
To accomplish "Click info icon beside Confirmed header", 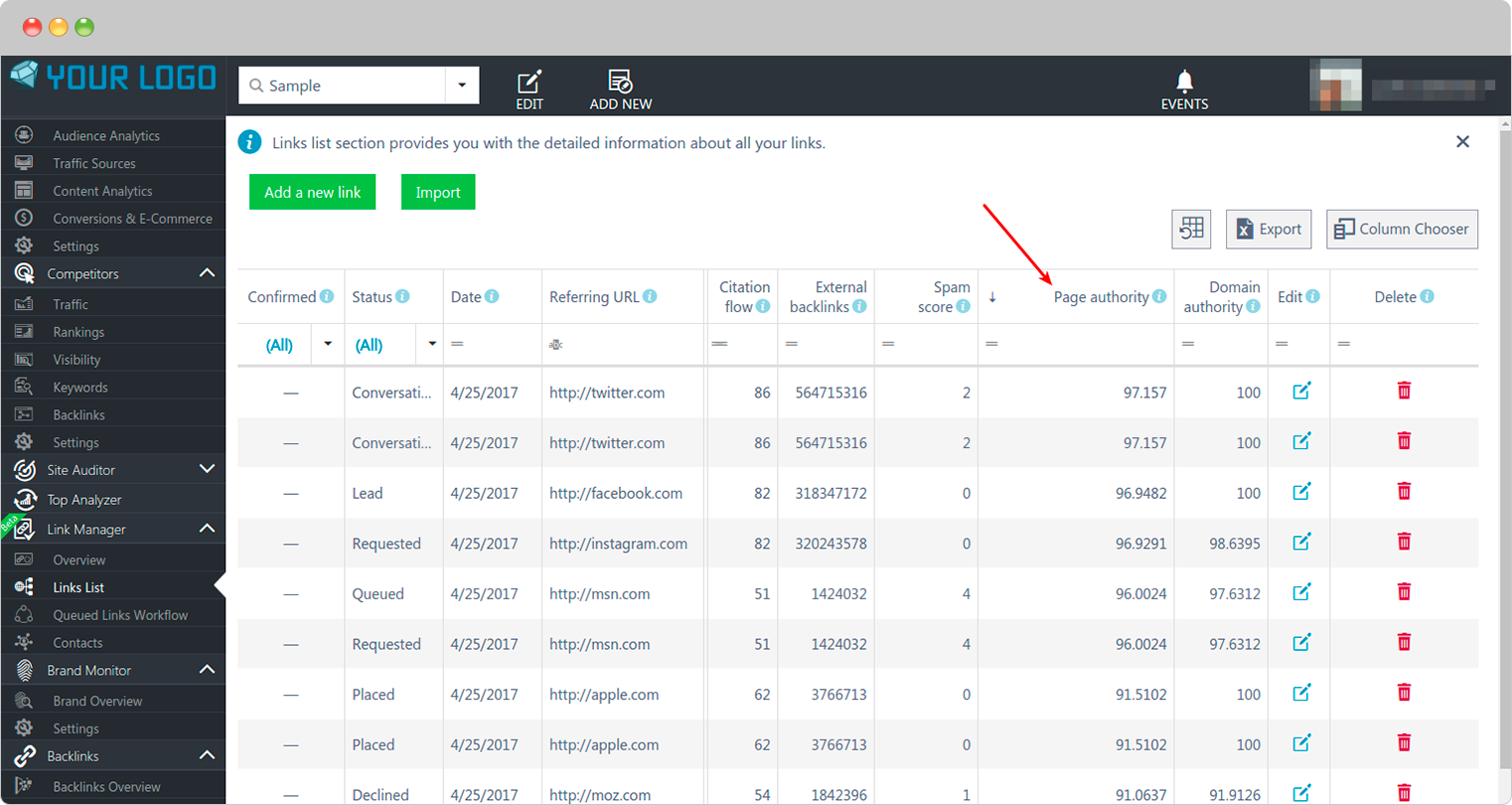I will tap(327, 296).
